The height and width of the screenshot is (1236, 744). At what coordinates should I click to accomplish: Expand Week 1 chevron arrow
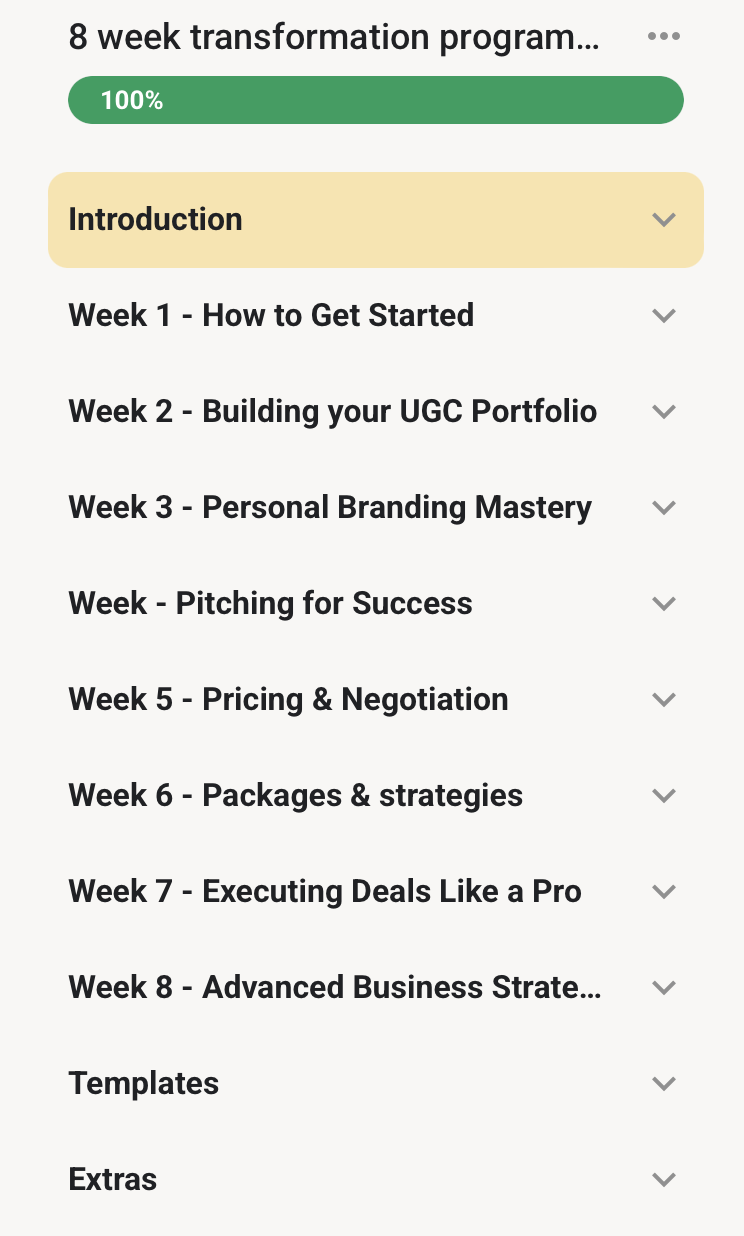coord(664,316)
